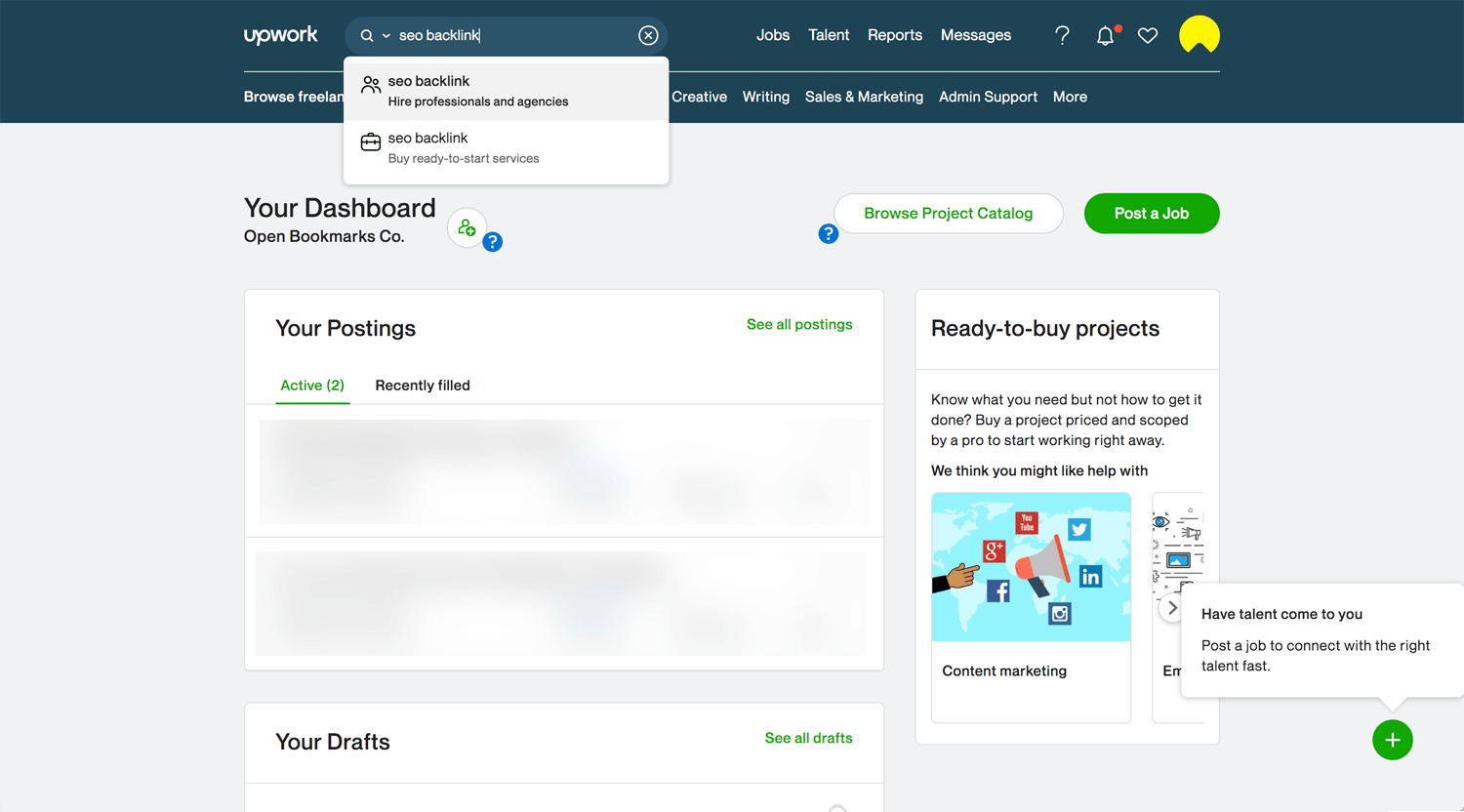Click the add team member icon

[x=467, y=227]
